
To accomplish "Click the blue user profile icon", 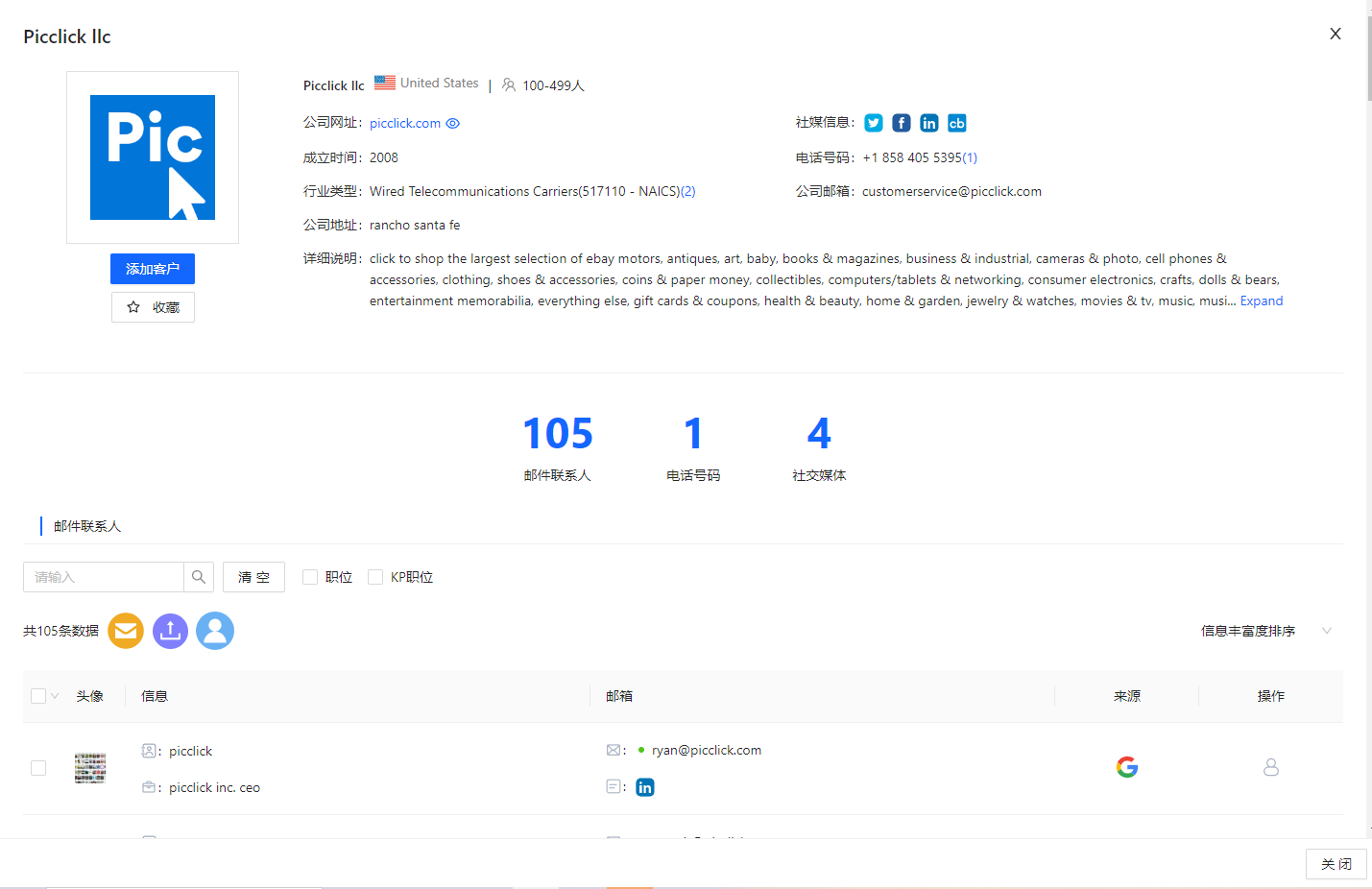I will [x=215, y=631].
